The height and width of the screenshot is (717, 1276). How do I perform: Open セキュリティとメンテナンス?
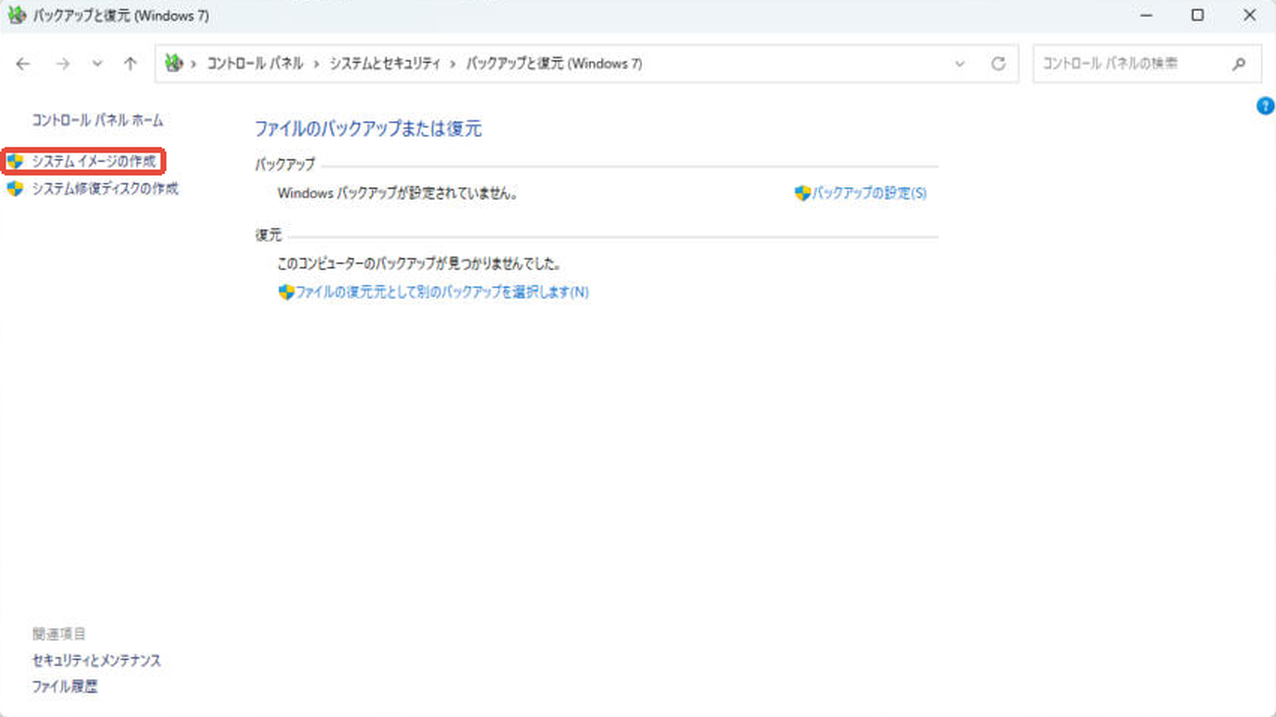point(96,660)
